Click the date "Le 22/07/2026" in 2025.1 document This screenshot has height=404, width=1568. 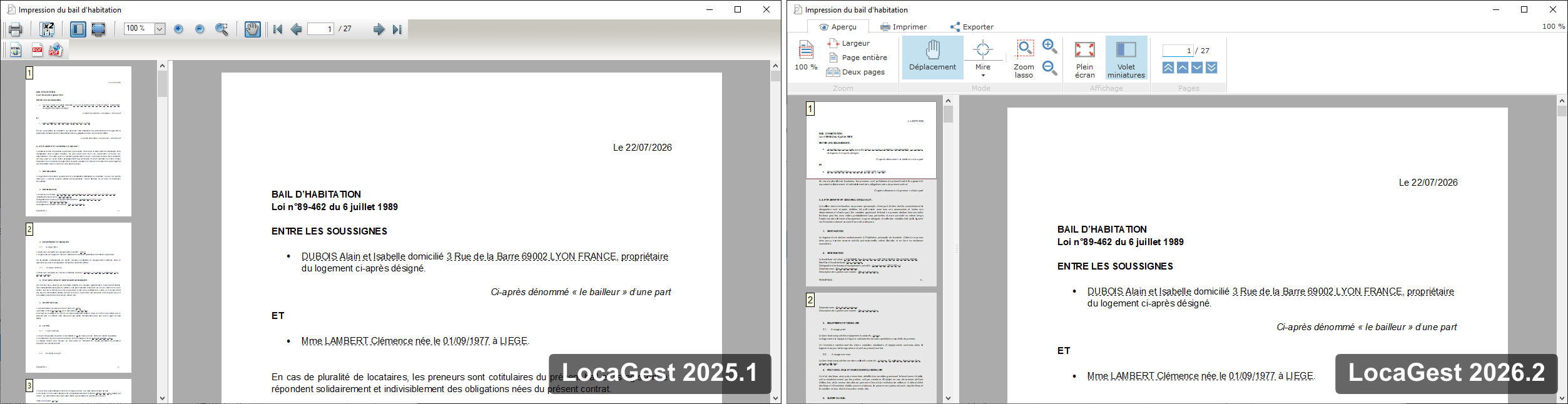[643, 148]
